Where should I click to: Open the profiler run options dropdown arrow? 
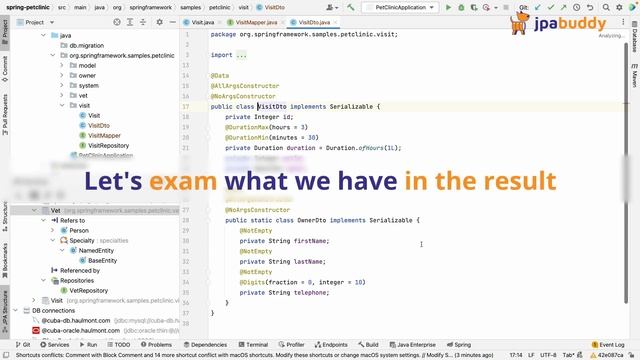click(x=496, y=7)
